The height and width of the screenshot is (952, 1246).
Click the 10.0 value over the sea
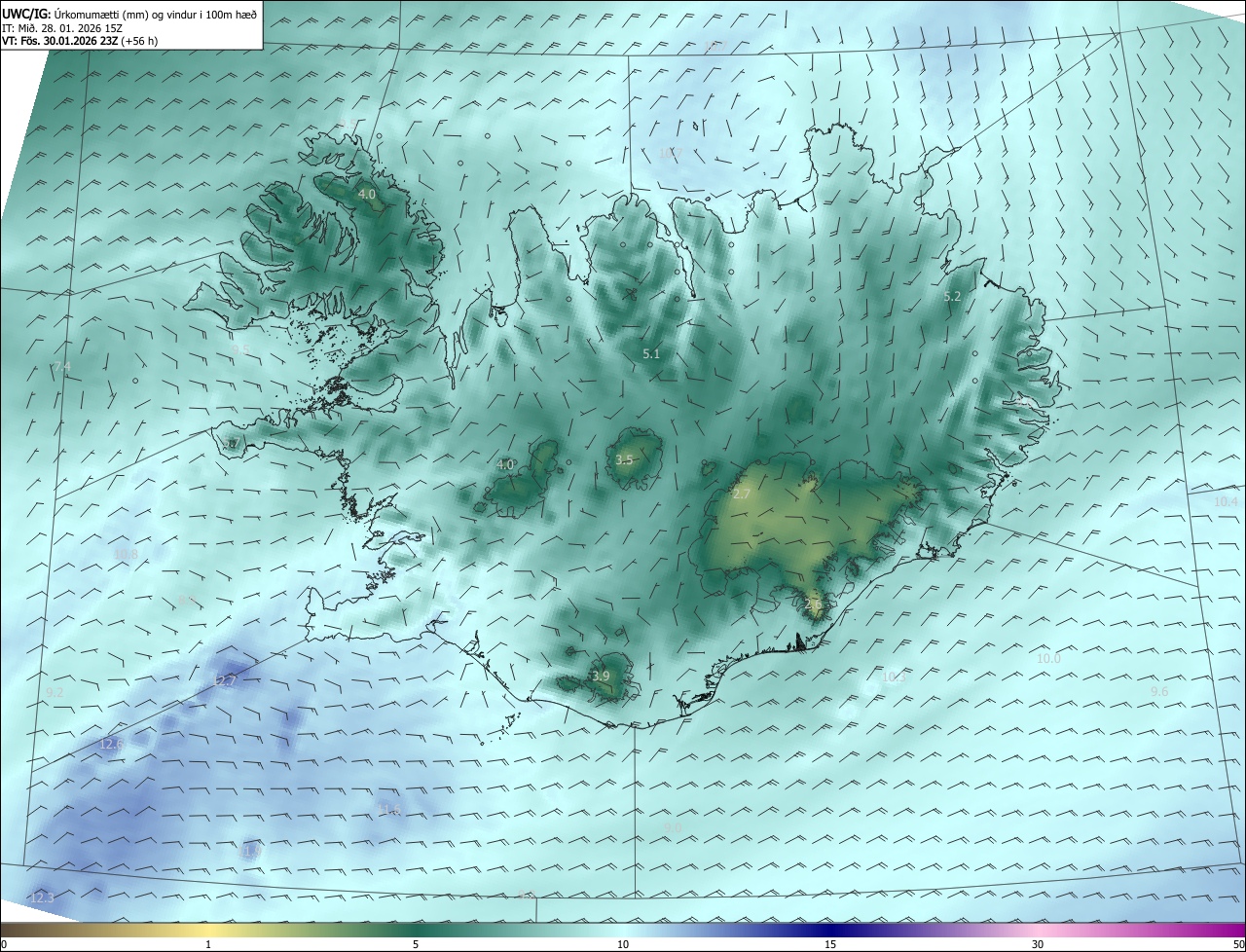click(1047, 659)
